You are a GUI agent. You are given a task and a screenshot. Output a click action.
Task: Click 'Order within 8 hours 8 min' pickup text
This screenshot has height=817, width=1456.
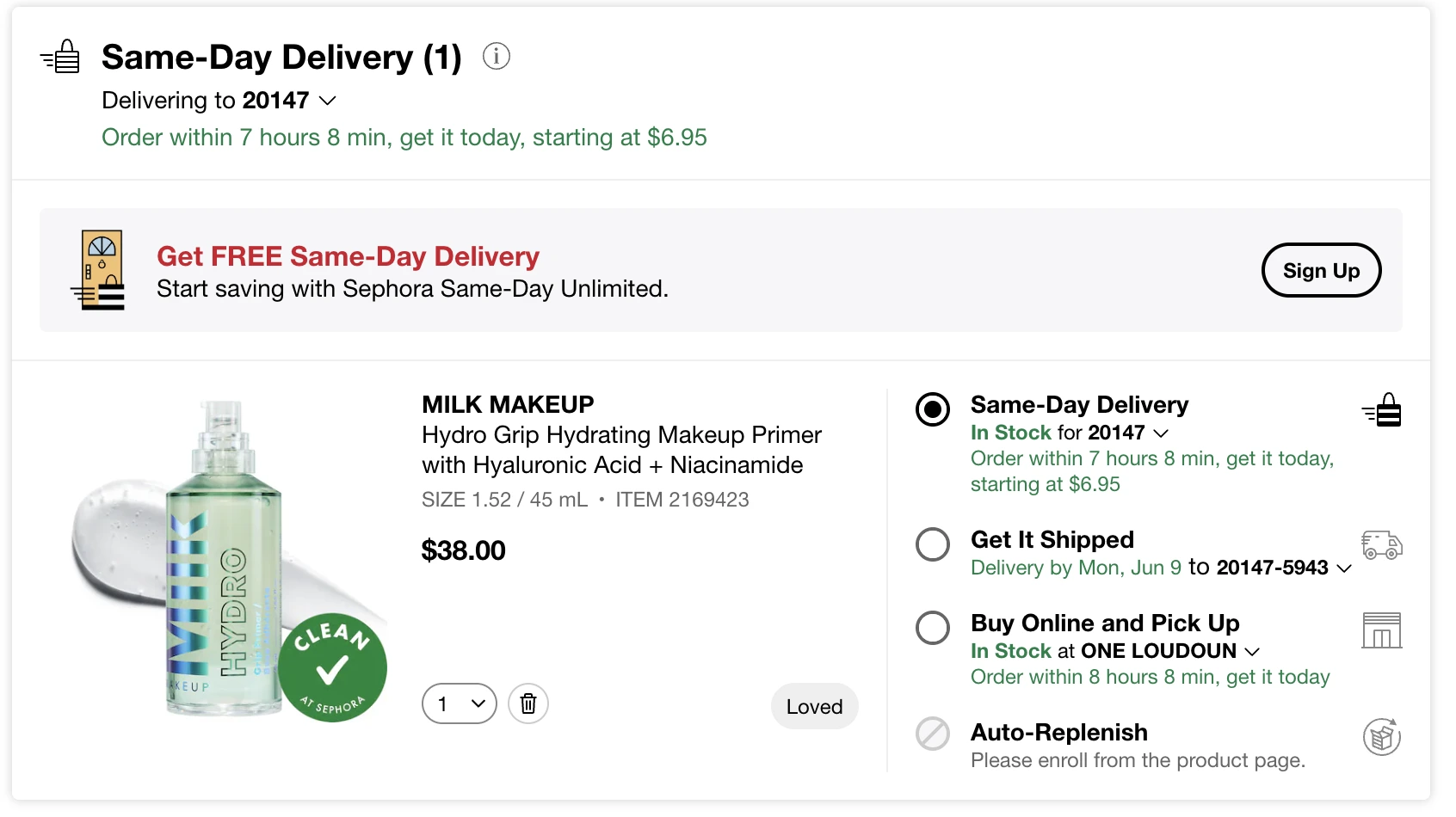(x=1151, y=677)
